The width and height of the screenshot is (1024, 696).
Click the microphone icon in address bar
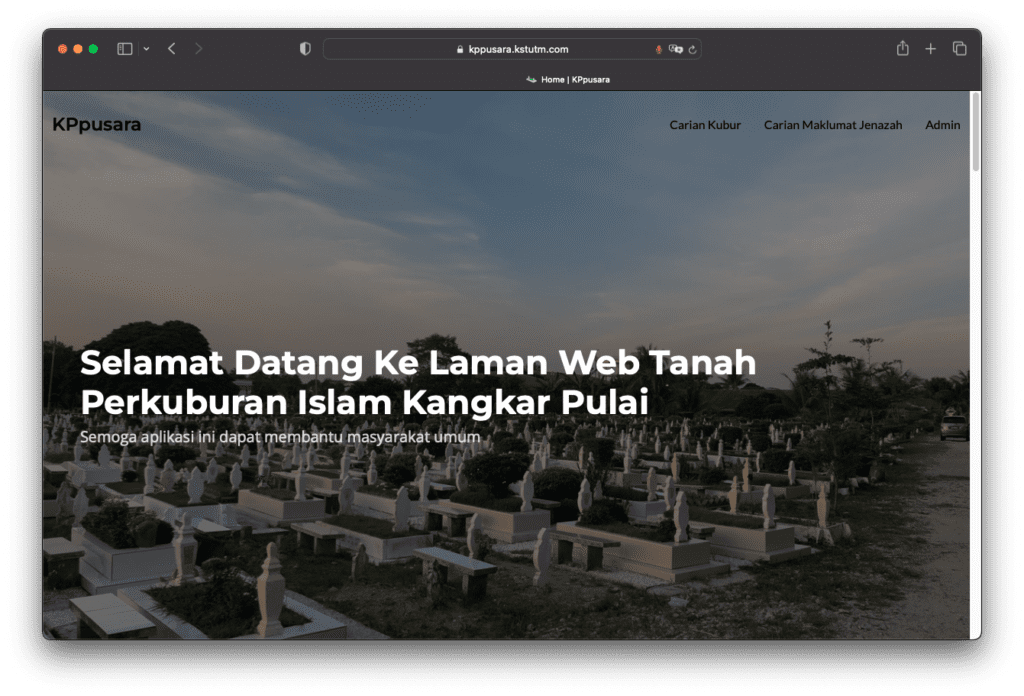(x=657, y=48)
